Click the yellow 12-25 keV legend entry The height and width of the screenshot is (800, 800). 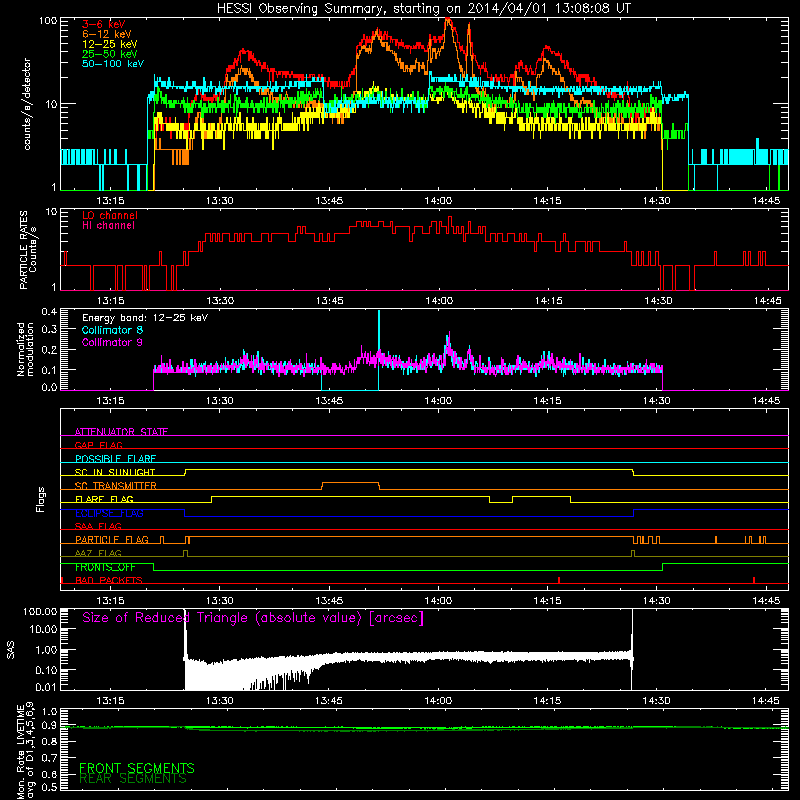(110, 44)
